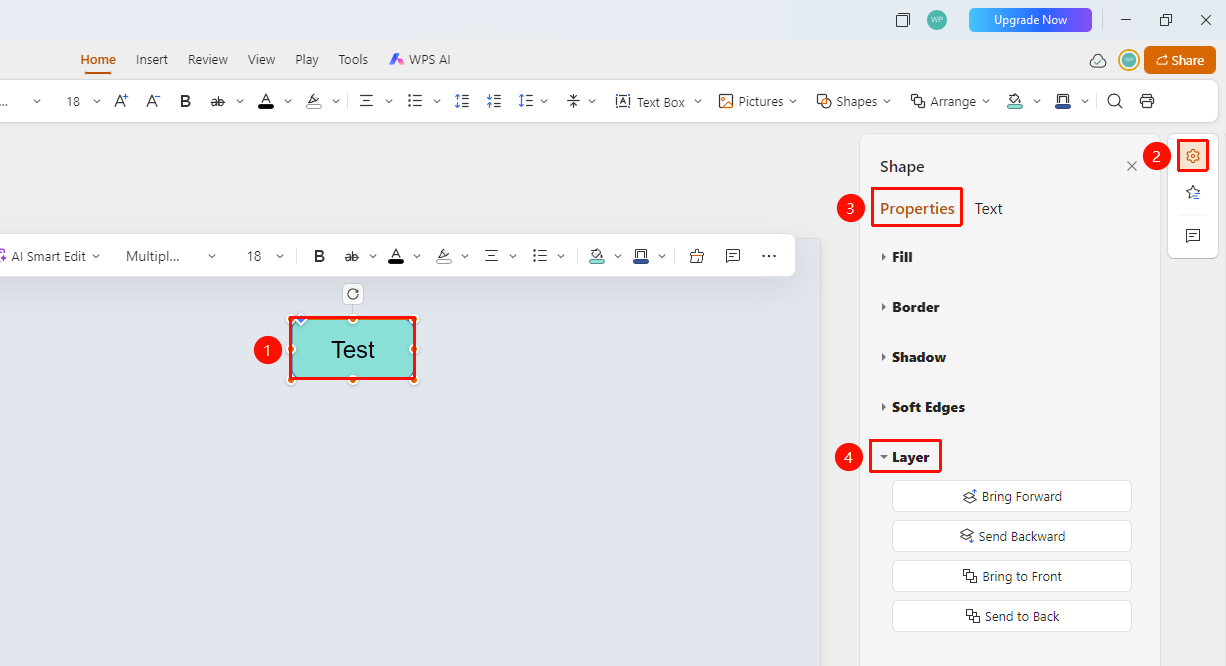
Task: Open the Review tab
Action: (208, 60)
